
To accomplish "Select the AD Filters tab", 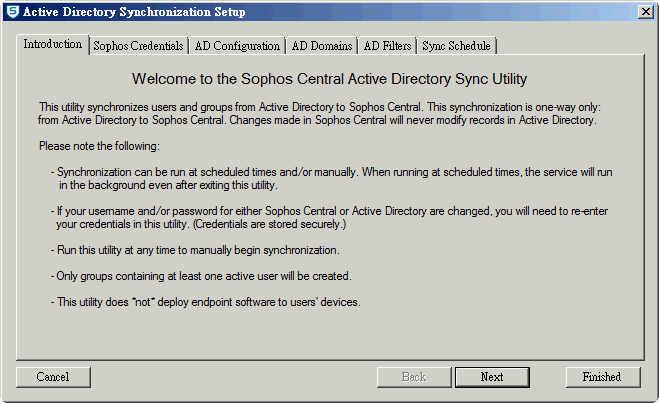I will 387,46.
